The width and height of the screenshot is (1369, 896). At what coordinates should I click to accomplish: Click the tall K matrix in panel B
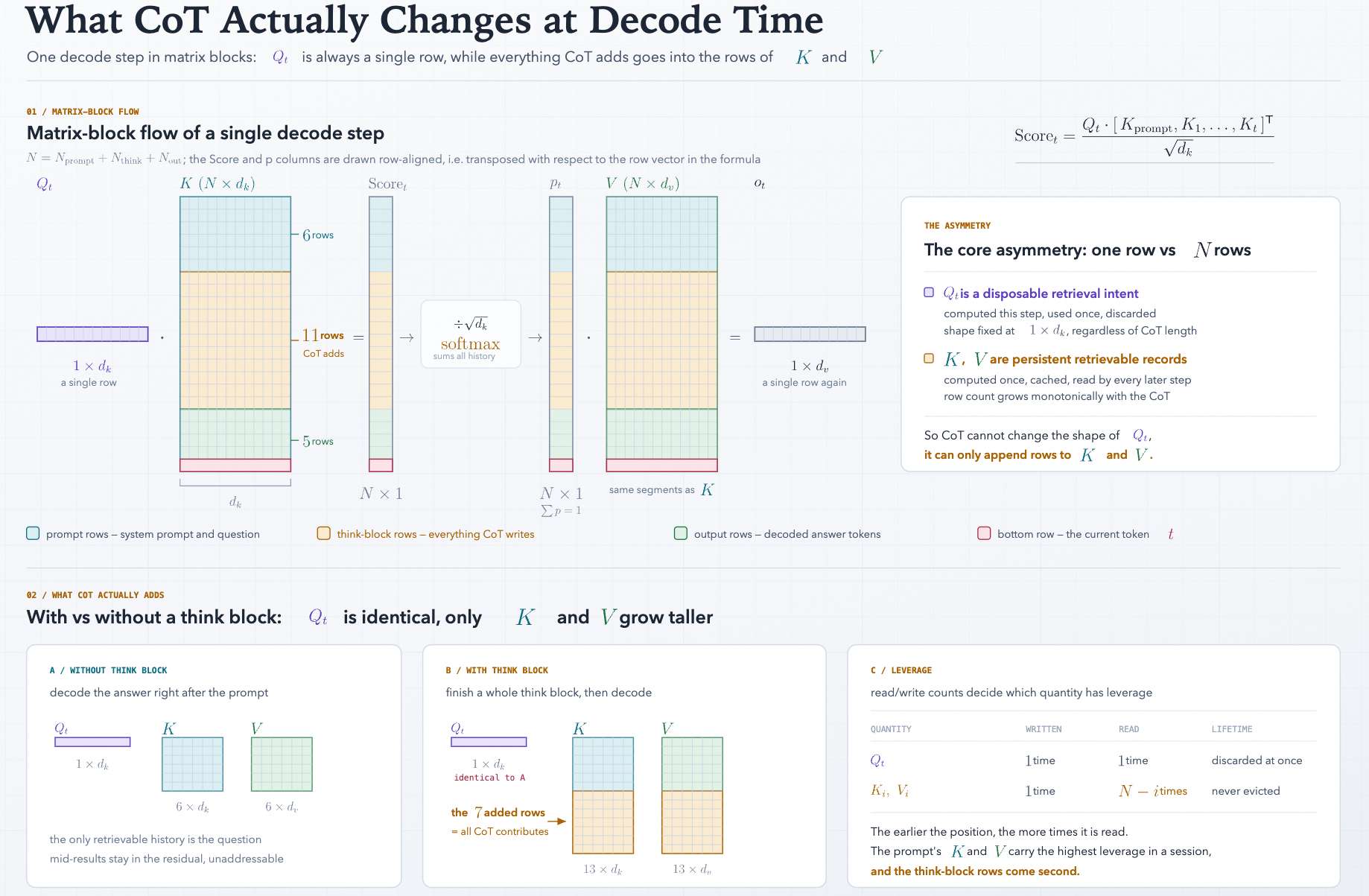[603, 795]
